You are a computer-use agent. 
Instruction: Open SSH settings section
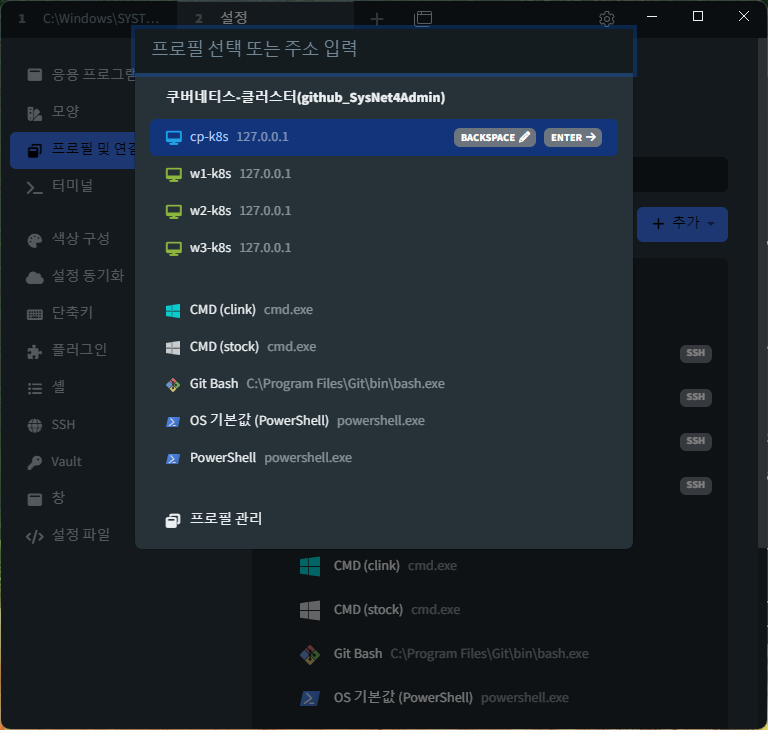click(x=72, y=424)
